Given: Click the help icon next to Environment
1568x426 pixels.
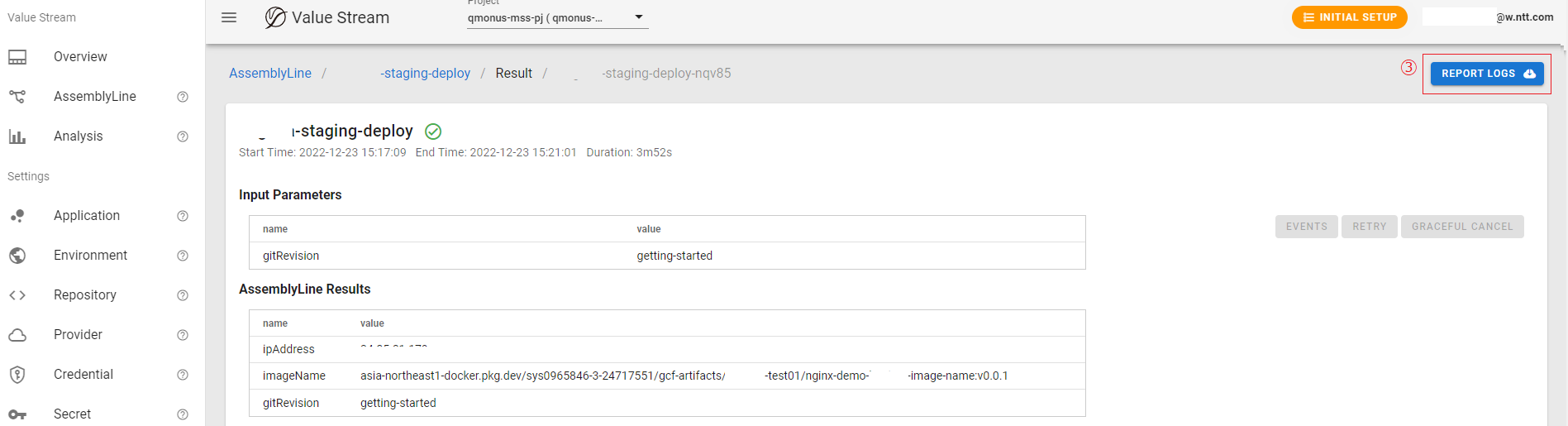Looking at the screenshot, I should click(x=183, y=256).
